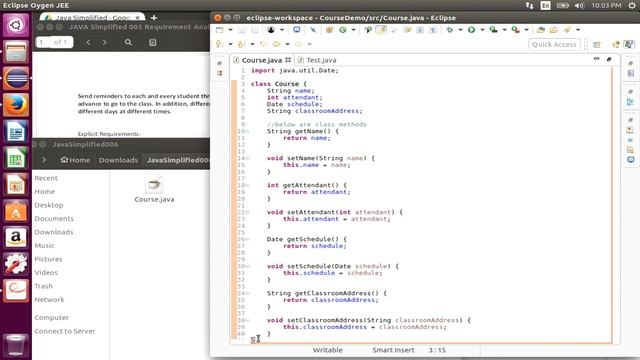This screenshot has width=640, height=360.
Task: Click Downloads breadcrumb in file manager
Action: coord(118,160)
